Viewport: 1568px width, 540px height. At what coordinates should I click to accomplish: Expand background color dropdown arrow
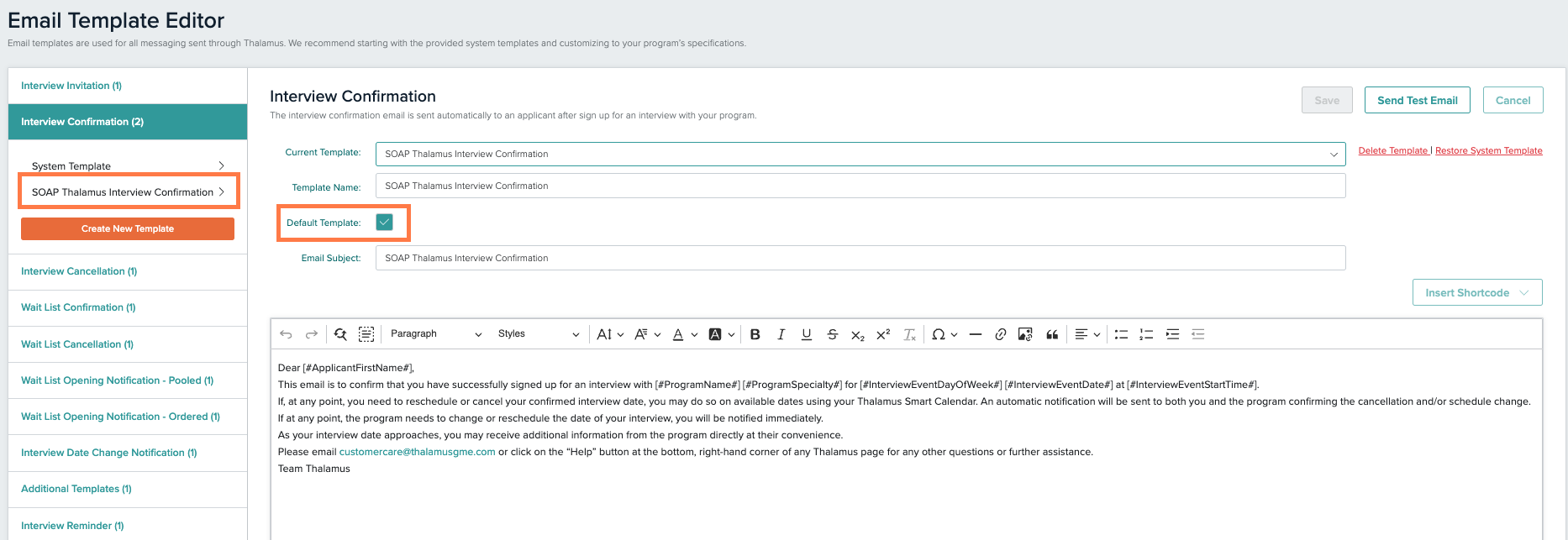pyautogui.click(x=731, y=334)
